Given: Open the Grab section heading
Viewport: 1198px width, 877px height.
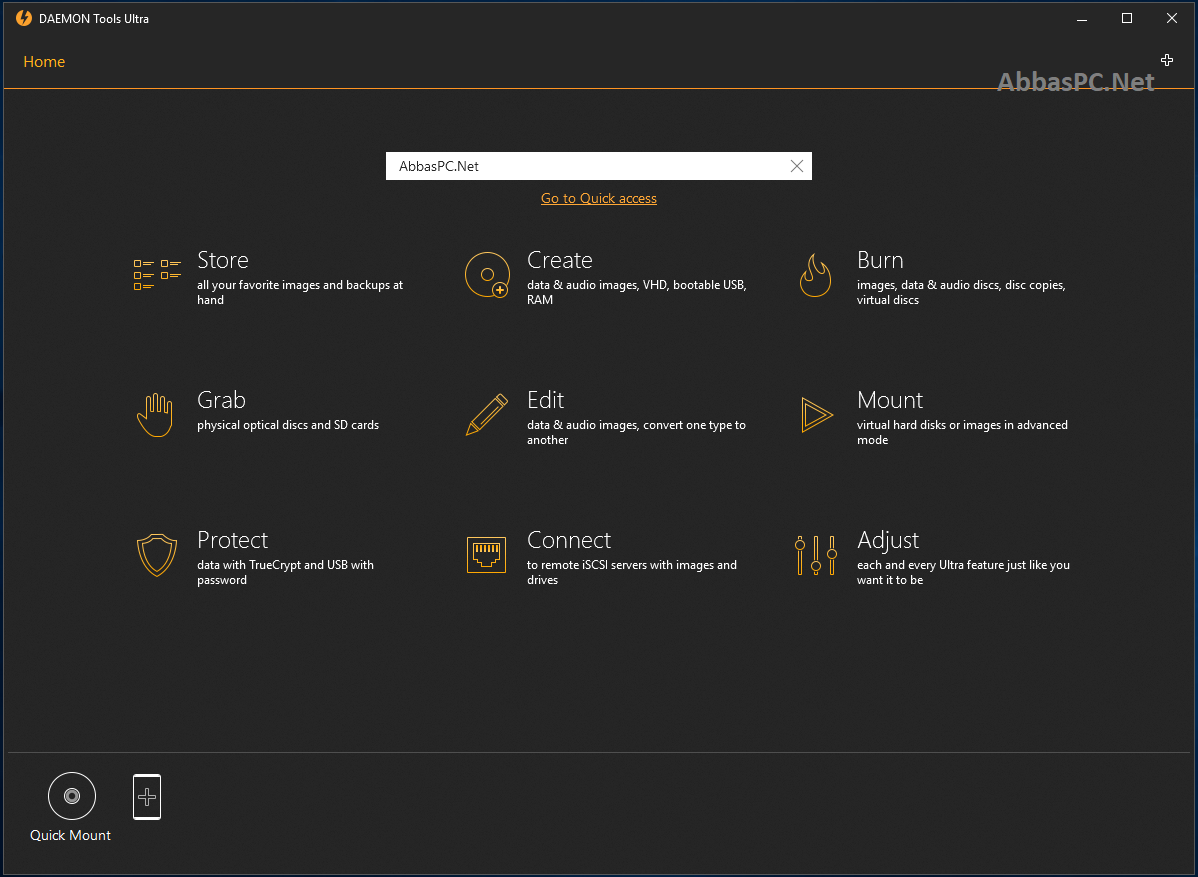Looking at the screenshot, I should coord(222,400).
